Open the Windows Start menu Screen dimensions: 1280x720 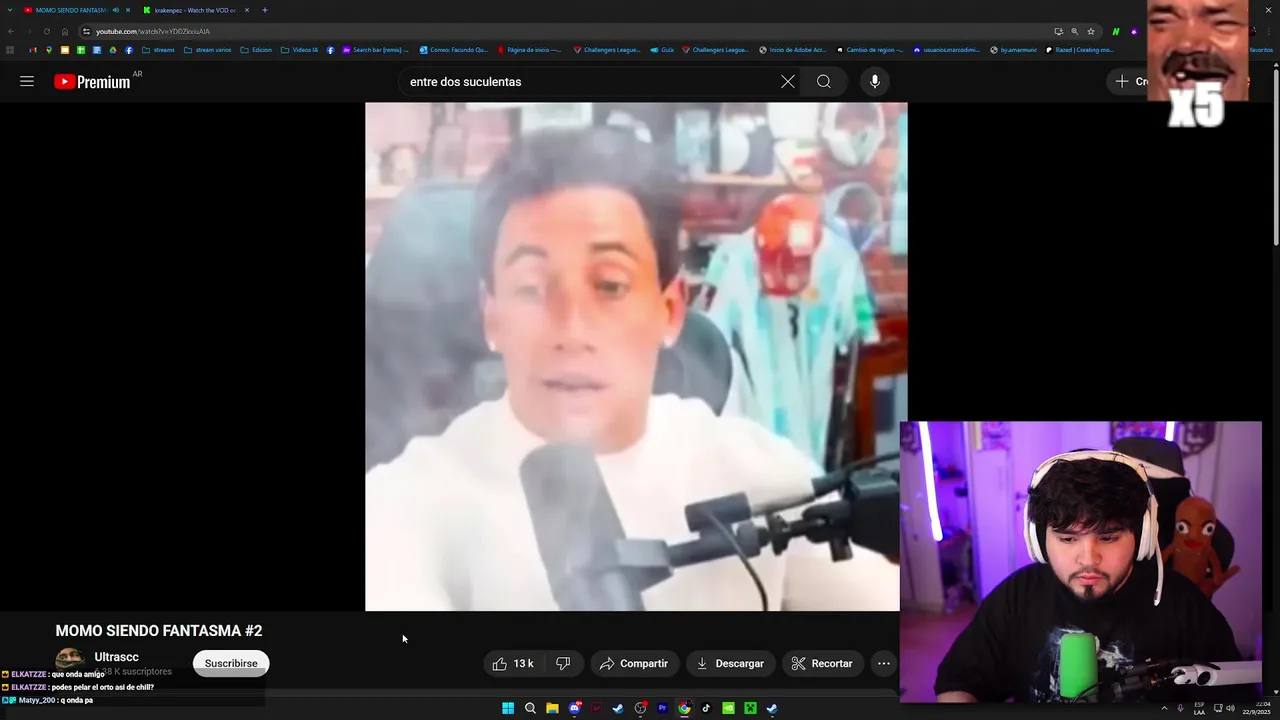point(508,708)
